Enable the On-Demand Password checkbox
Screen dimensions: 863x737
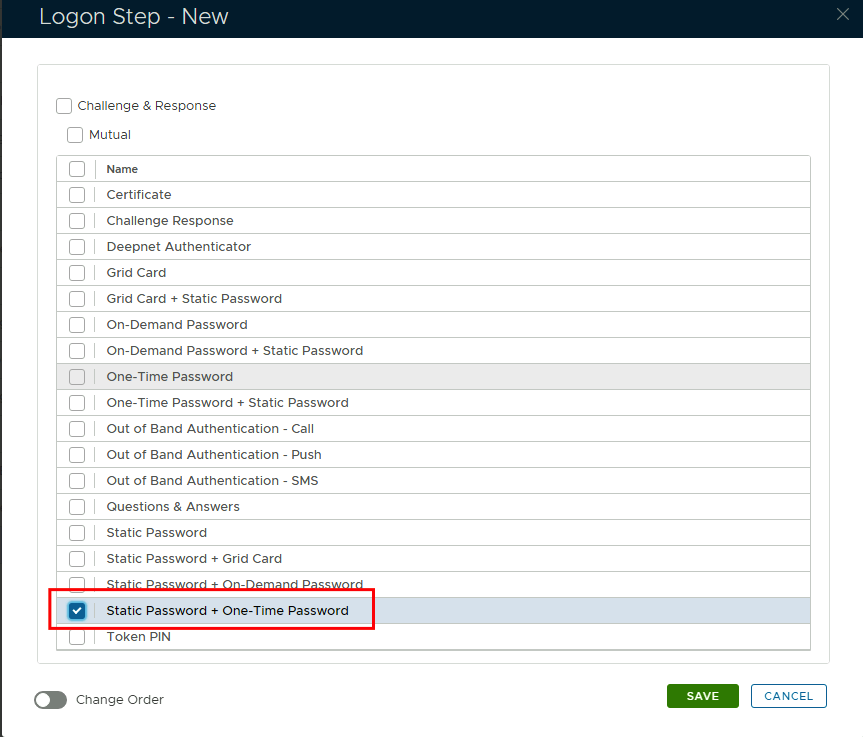(x=77, y=325)
